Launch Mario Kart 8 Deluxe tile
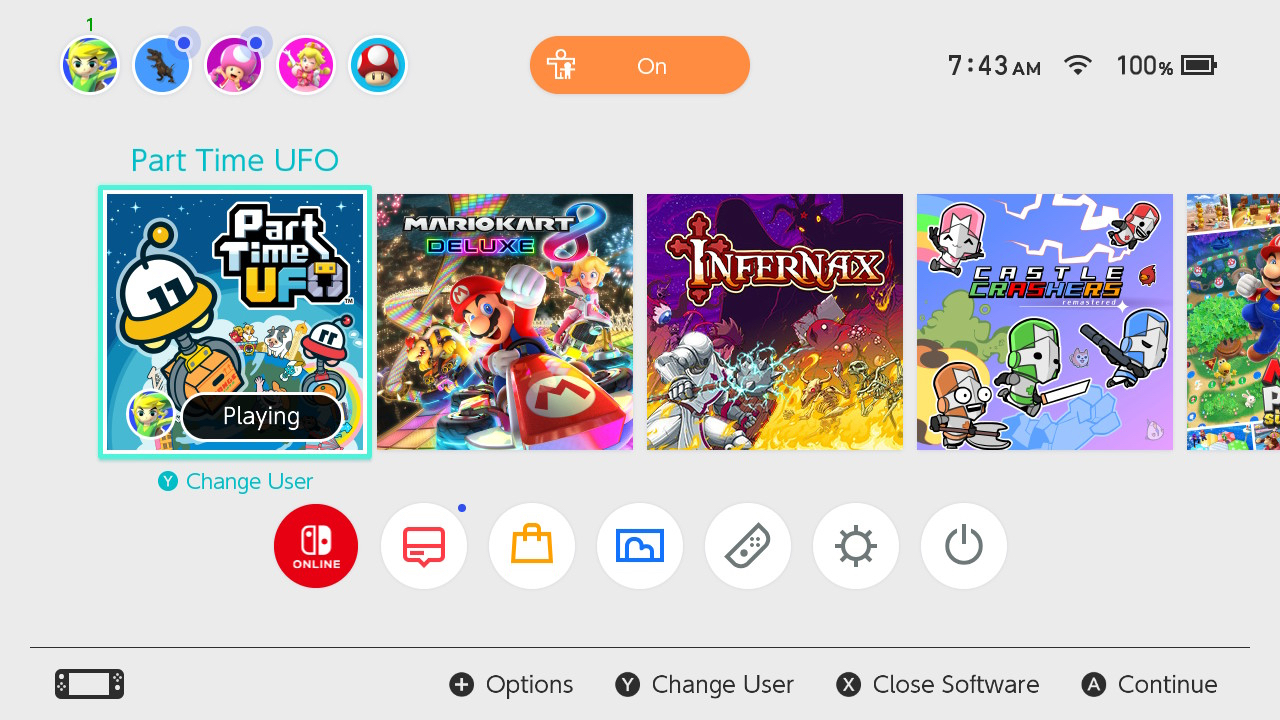This screenshot has height=720, width=1280. (x=505, y=322)
